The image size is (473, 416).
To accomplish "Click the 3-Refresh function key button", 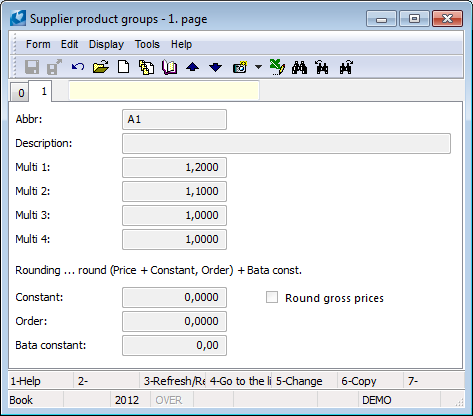I will [173, 381].
